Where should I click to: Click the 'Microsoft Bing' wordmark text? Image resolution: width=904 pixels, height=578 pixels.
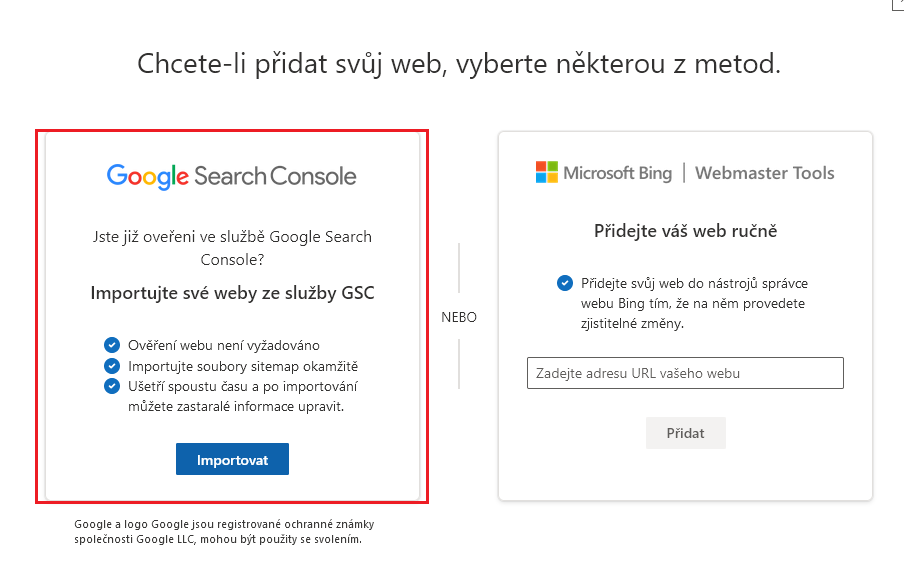(617, 173)
